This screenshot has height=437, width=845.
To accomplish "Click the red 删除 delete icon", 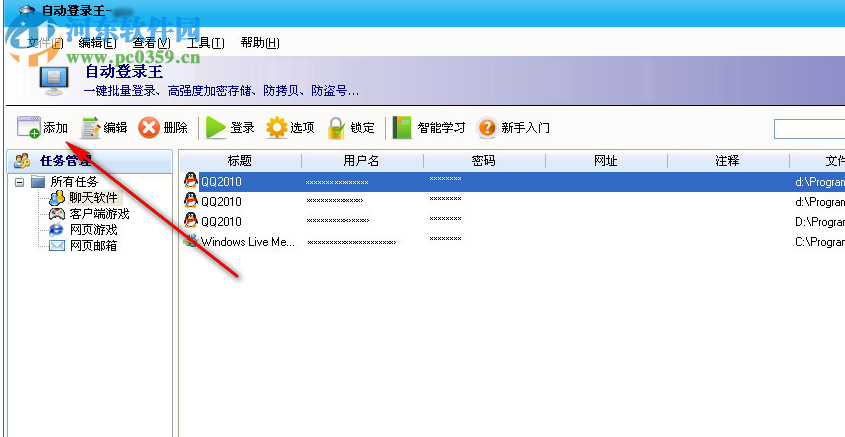I will [x=149, y=128].
